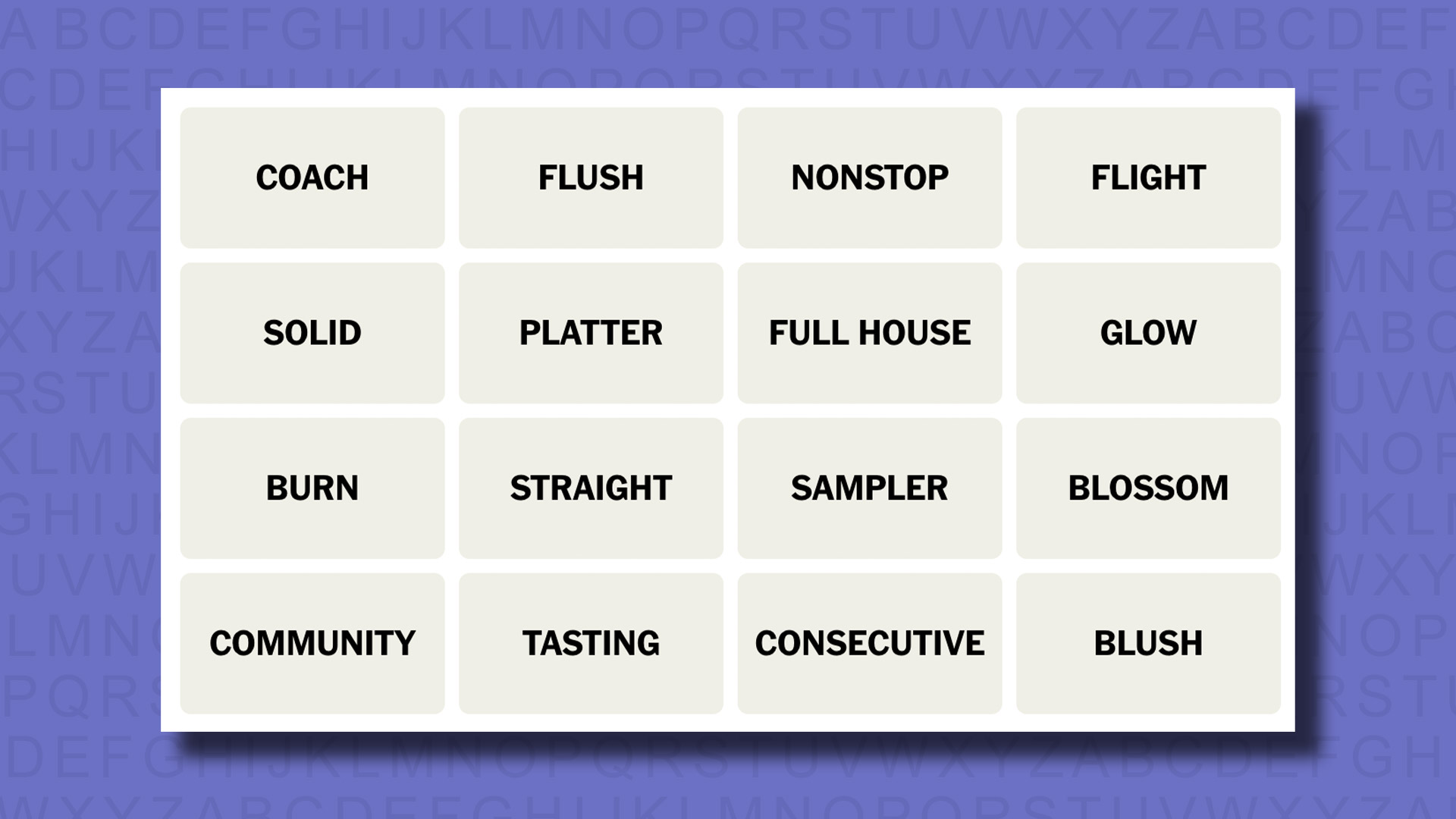Click the COMMUNITY card
Viewport: 1456px width, 819px height.
[311, 642]
